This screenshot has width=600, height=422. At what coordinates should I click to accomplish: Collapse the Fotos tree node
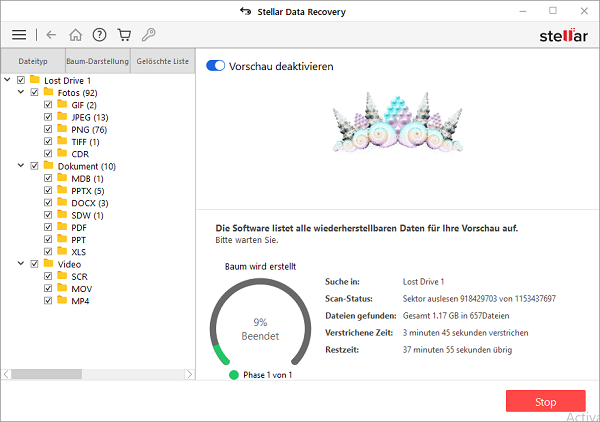[x=21, y=92]
